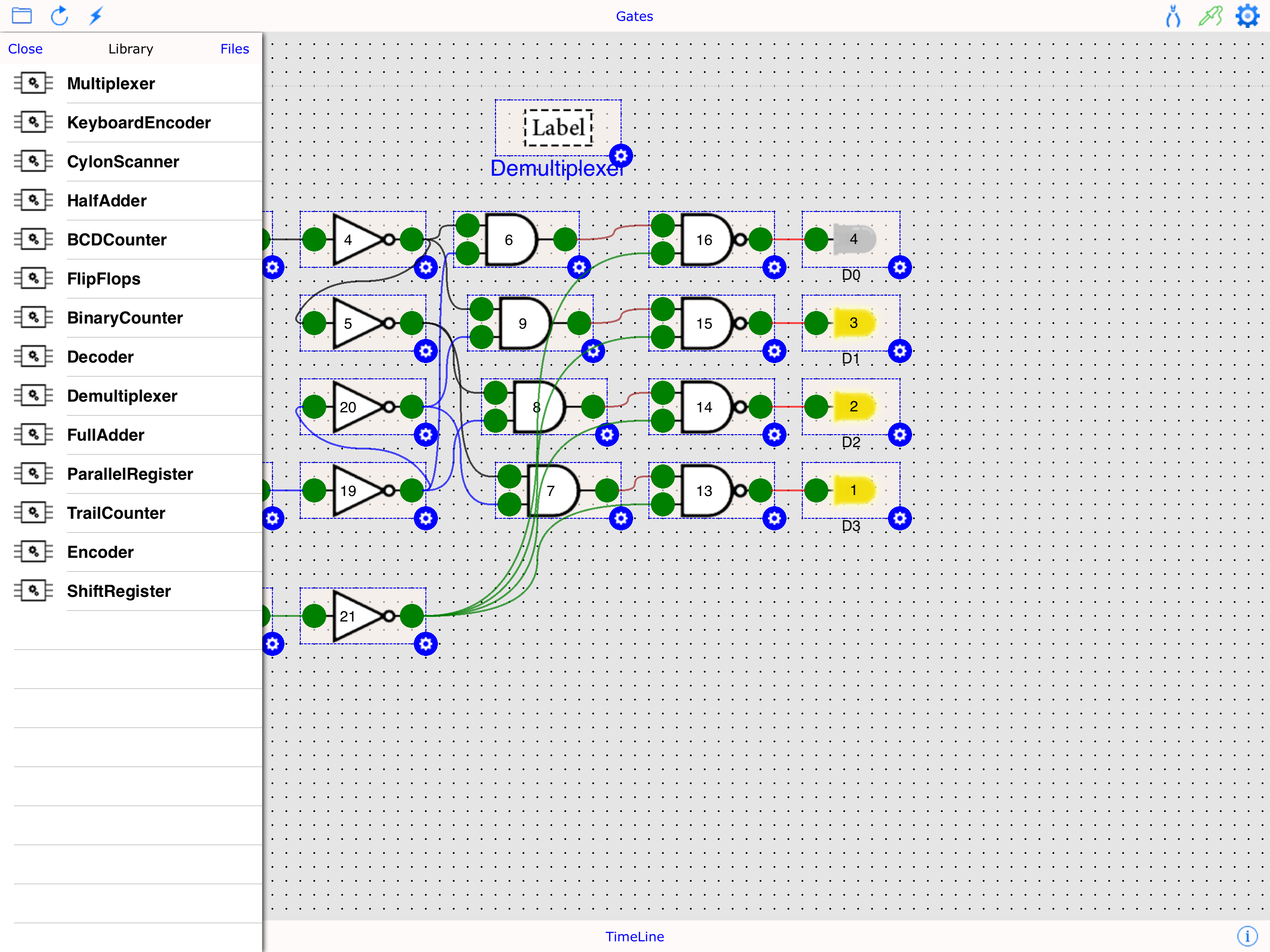Image resolution: width=1270 pixels, height=952 pixels.
Task: Open settings gear of inverter gate 5
Action: click(425, 351)
